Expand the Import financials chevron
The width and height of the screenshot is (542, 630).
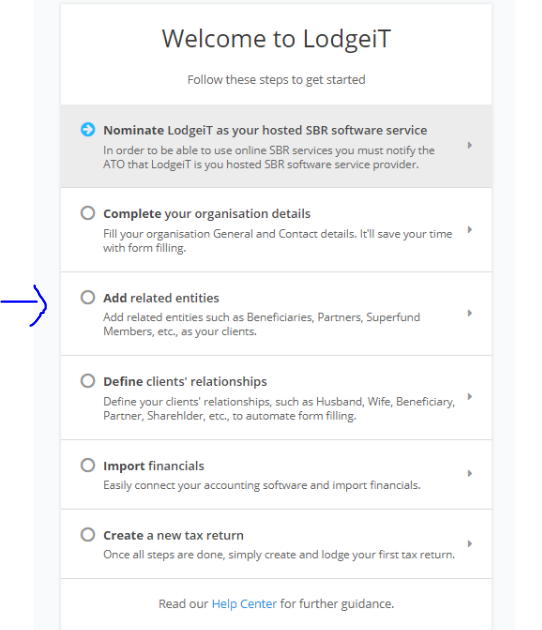coord(470,473)
